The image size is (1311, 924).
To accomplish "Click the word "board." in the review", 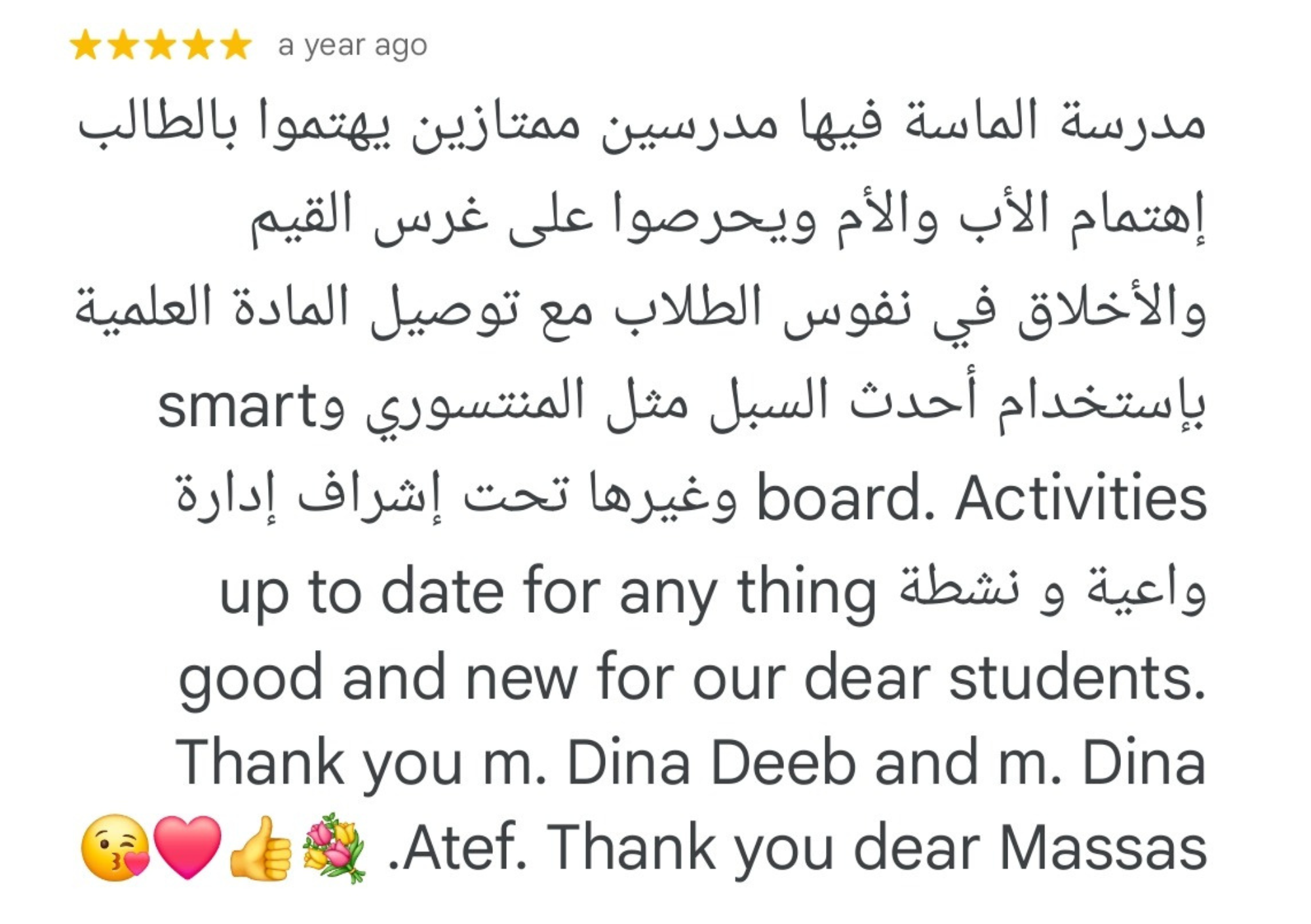I will coord(846,499).
